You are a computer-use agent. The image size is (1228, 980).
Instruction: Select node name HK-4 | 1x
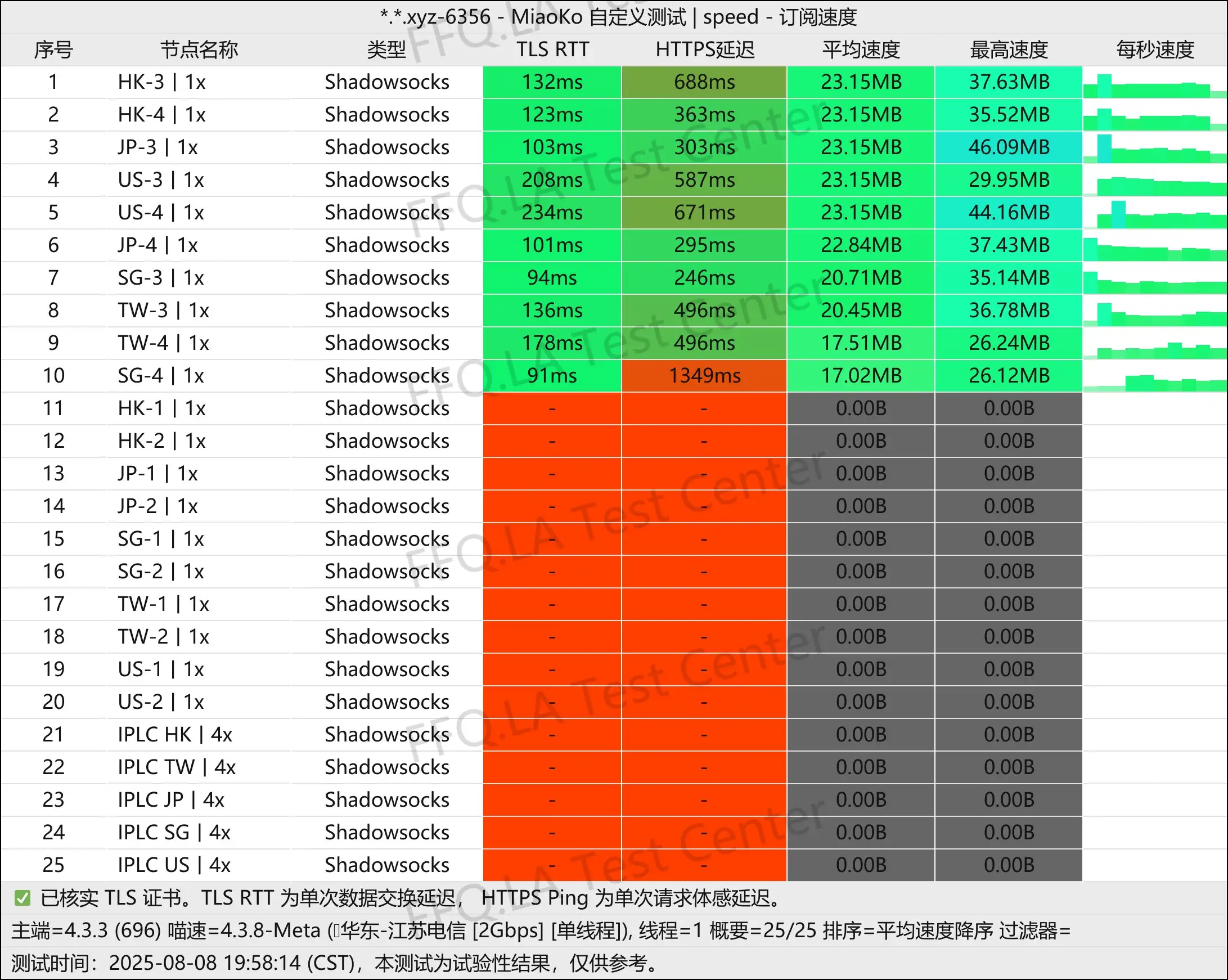tap(162, 115)
